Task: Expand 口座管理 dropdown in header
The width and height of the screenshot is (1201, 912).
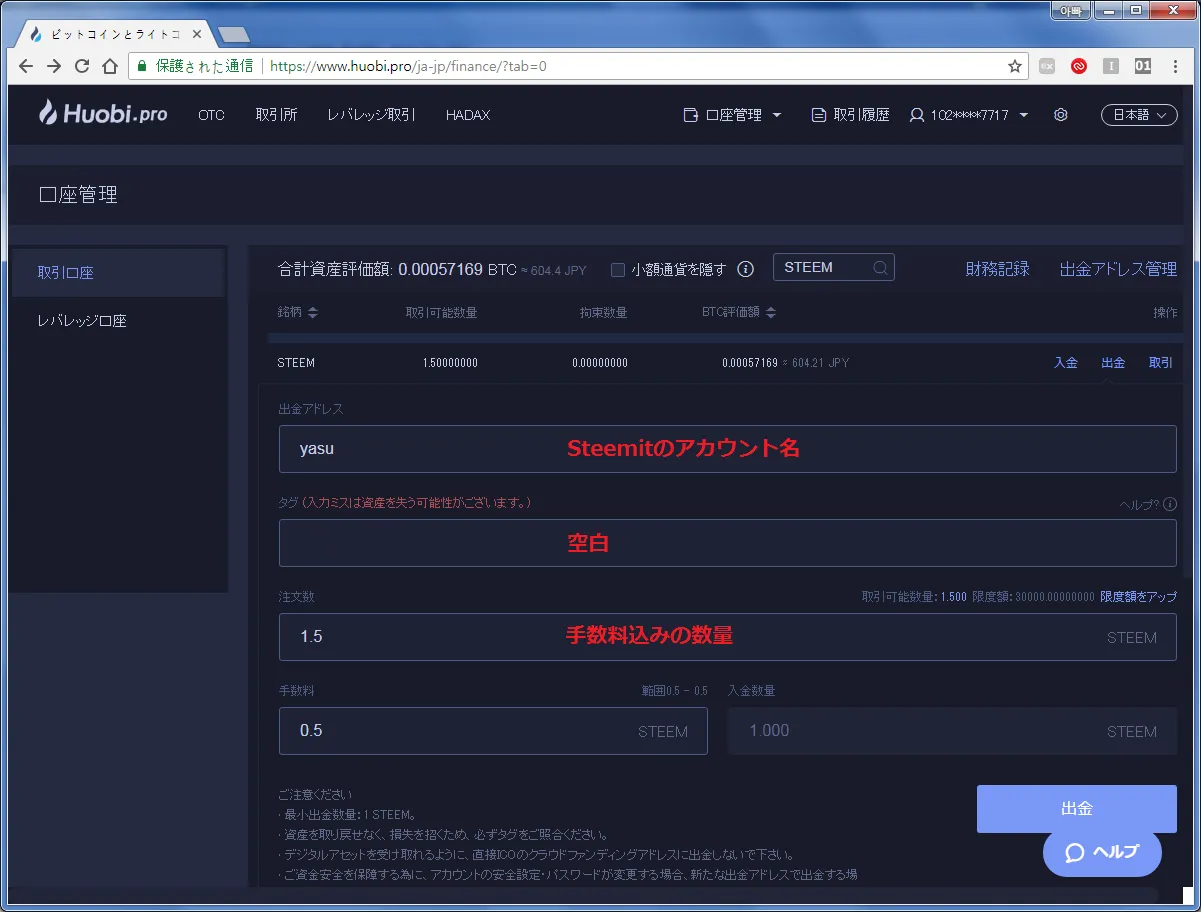Action: click(x=732, y=115)
